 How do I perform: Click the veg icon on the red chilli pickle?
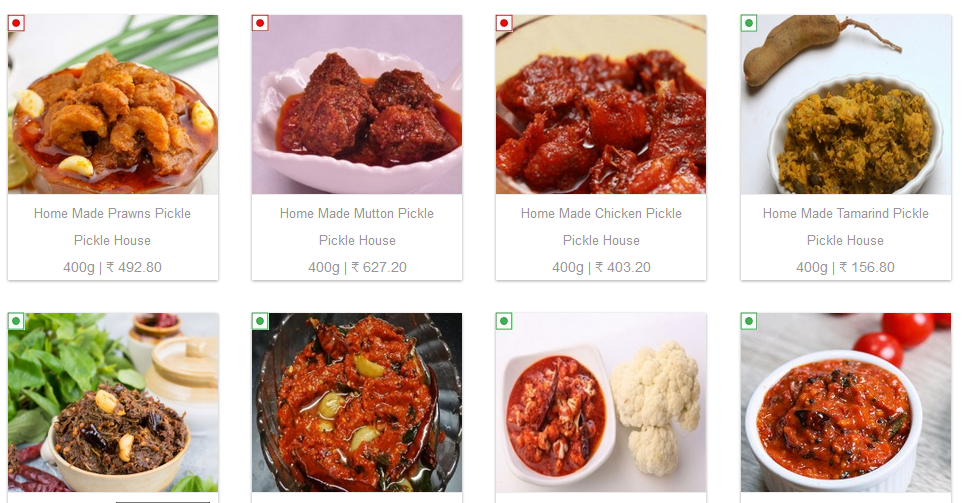point(260,321)
